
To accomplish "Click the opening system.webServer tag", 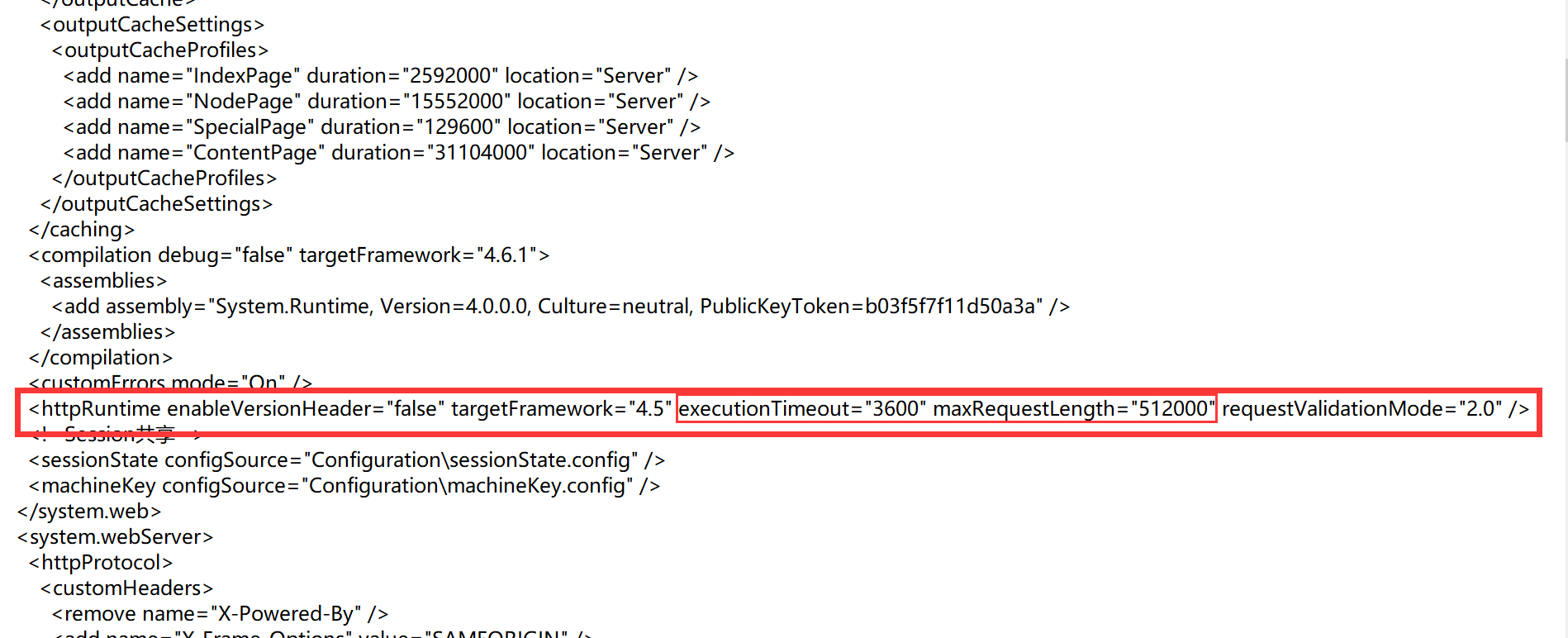I will 115,537.
